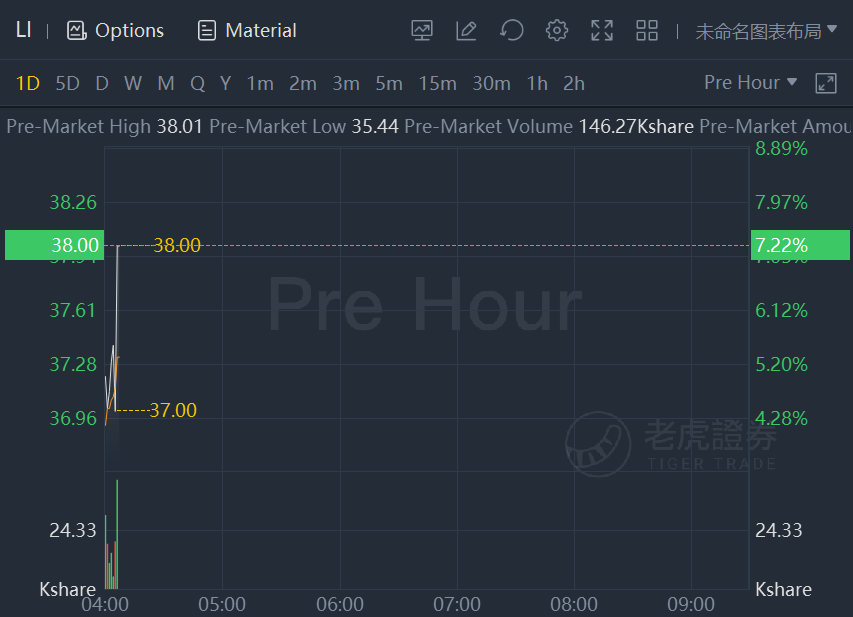Screen dimensions: 853x617
Task: Open the chart indicator icon
Action: coord(422,30)
